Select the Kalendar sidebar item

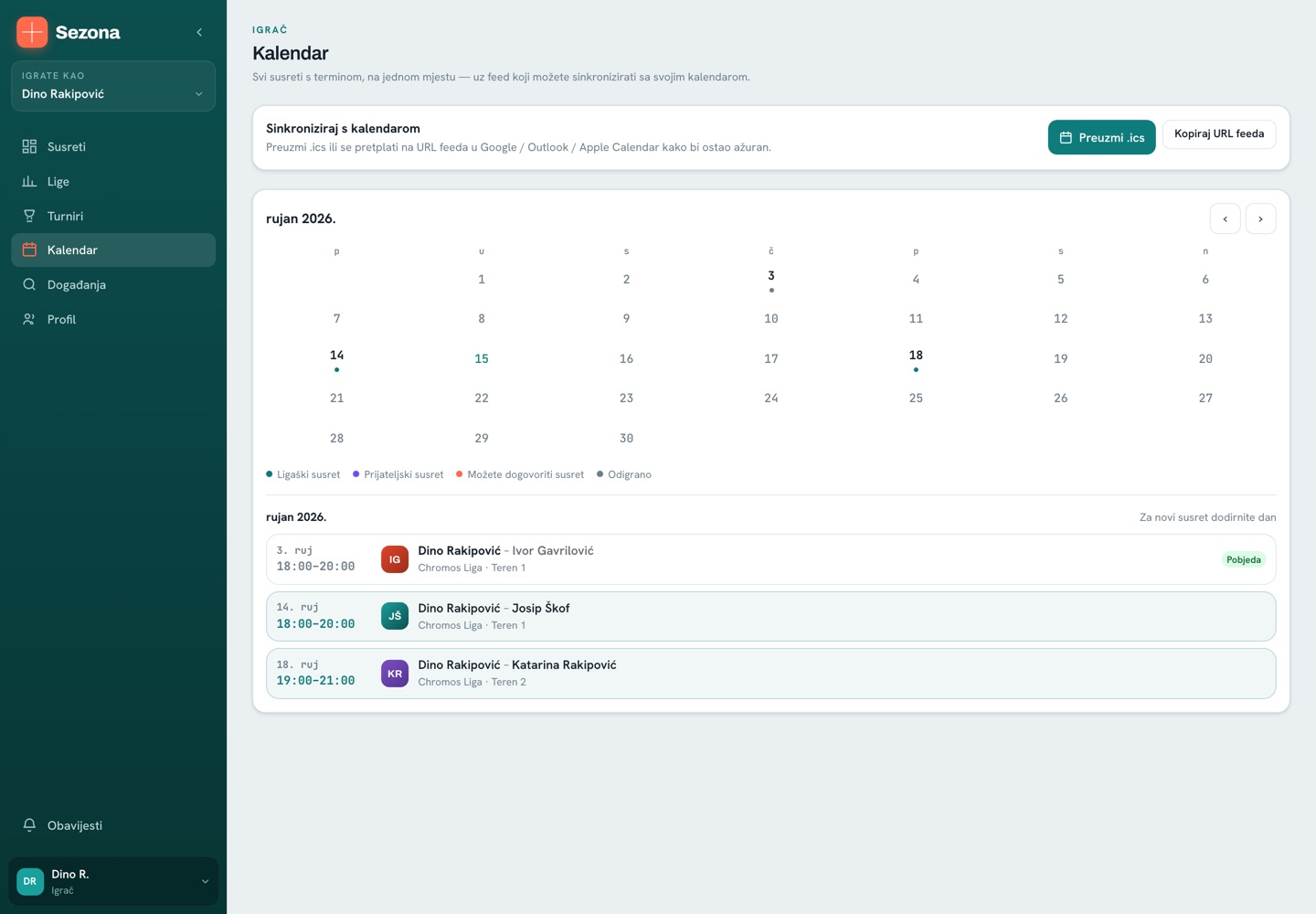113,250
